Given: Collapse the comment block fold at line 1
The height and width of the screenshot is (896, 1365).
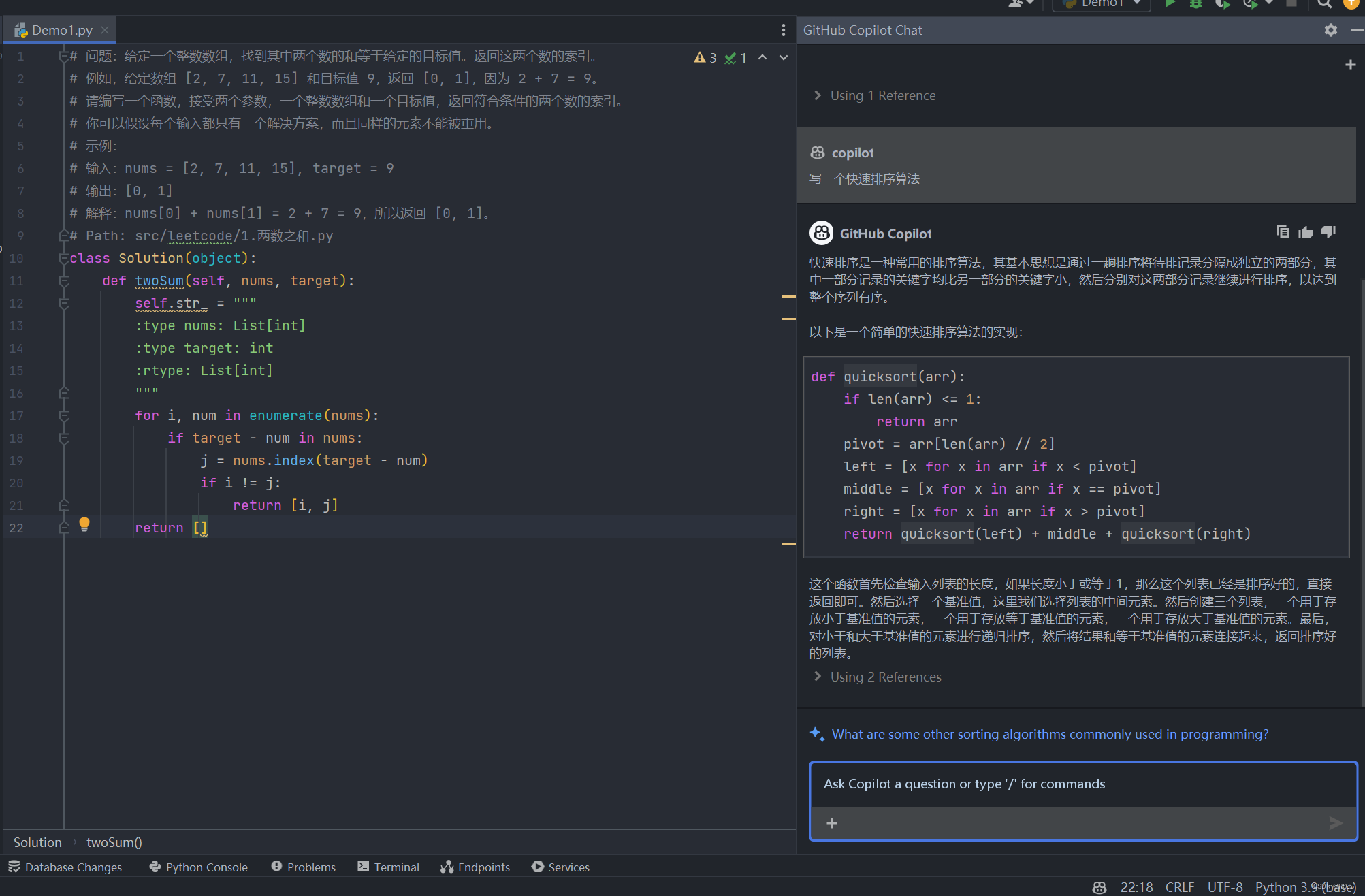Looking at the screenshot, I should [64, 56].
